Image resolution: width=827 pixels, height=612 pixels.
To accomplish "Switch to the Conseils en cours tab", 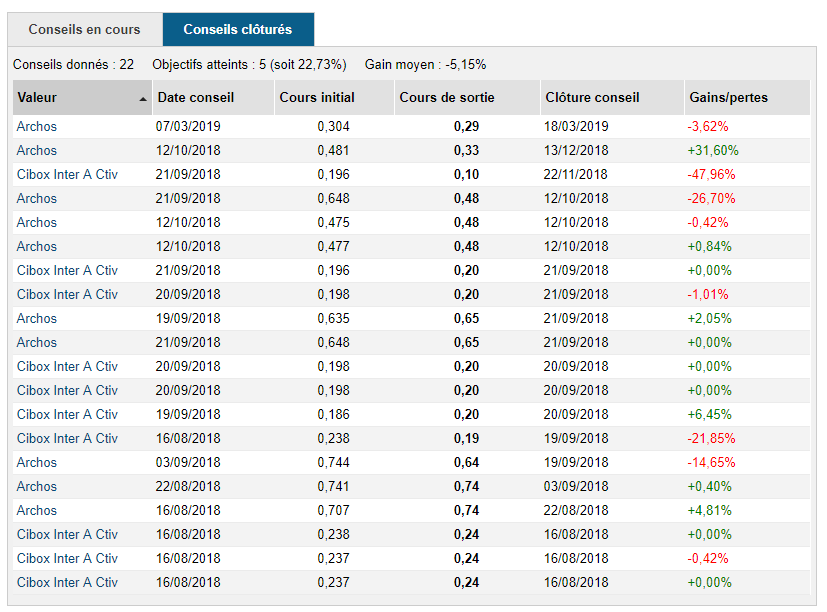I will 84,30.
